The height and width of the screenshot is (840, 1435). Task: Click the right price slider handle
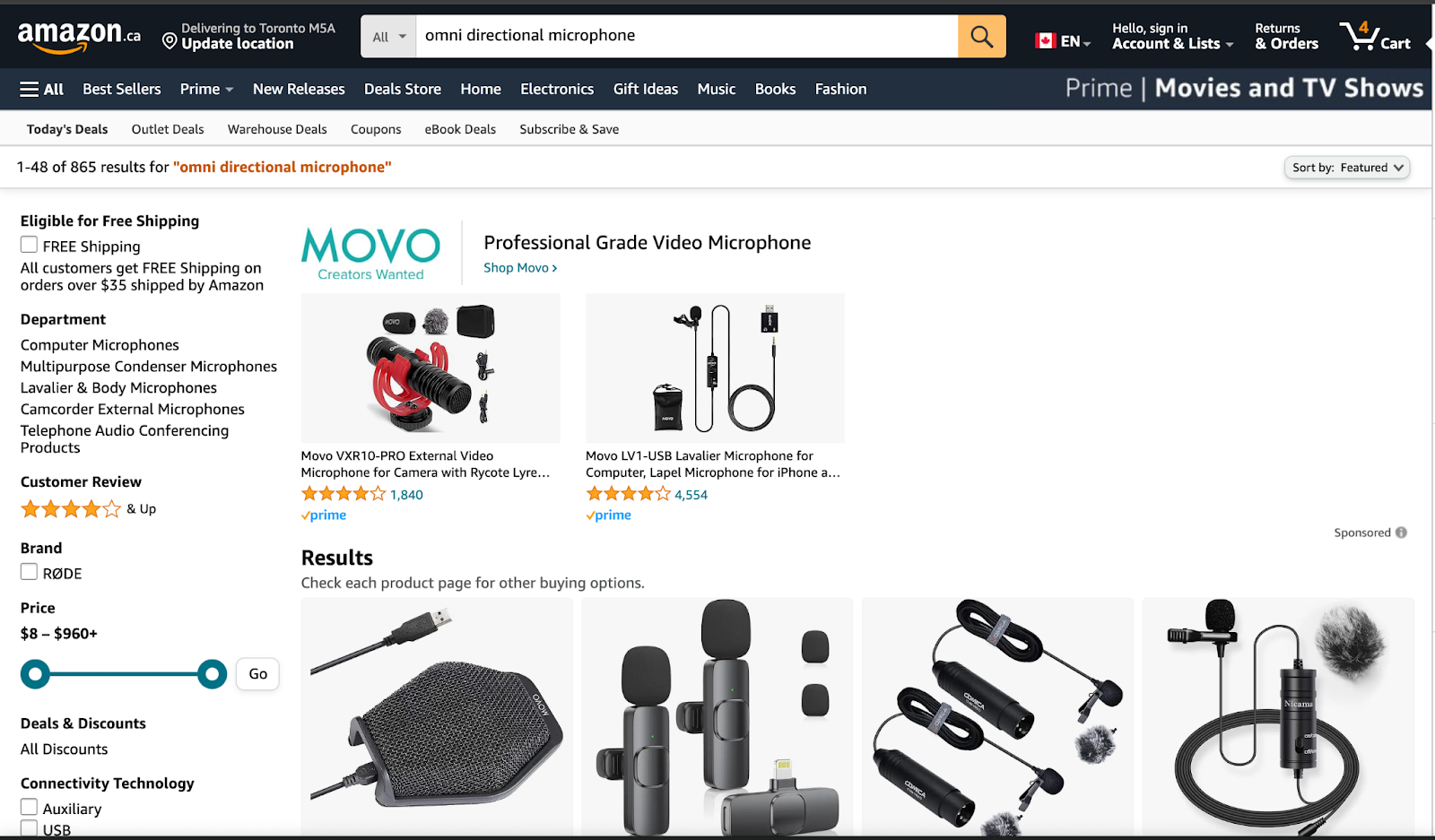(213, 674)
